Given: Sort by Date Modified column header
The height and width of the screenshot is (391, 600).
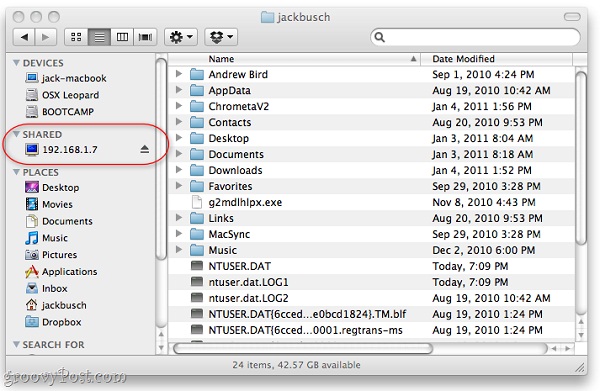Looking at the screenshot, I should [497, 59].
